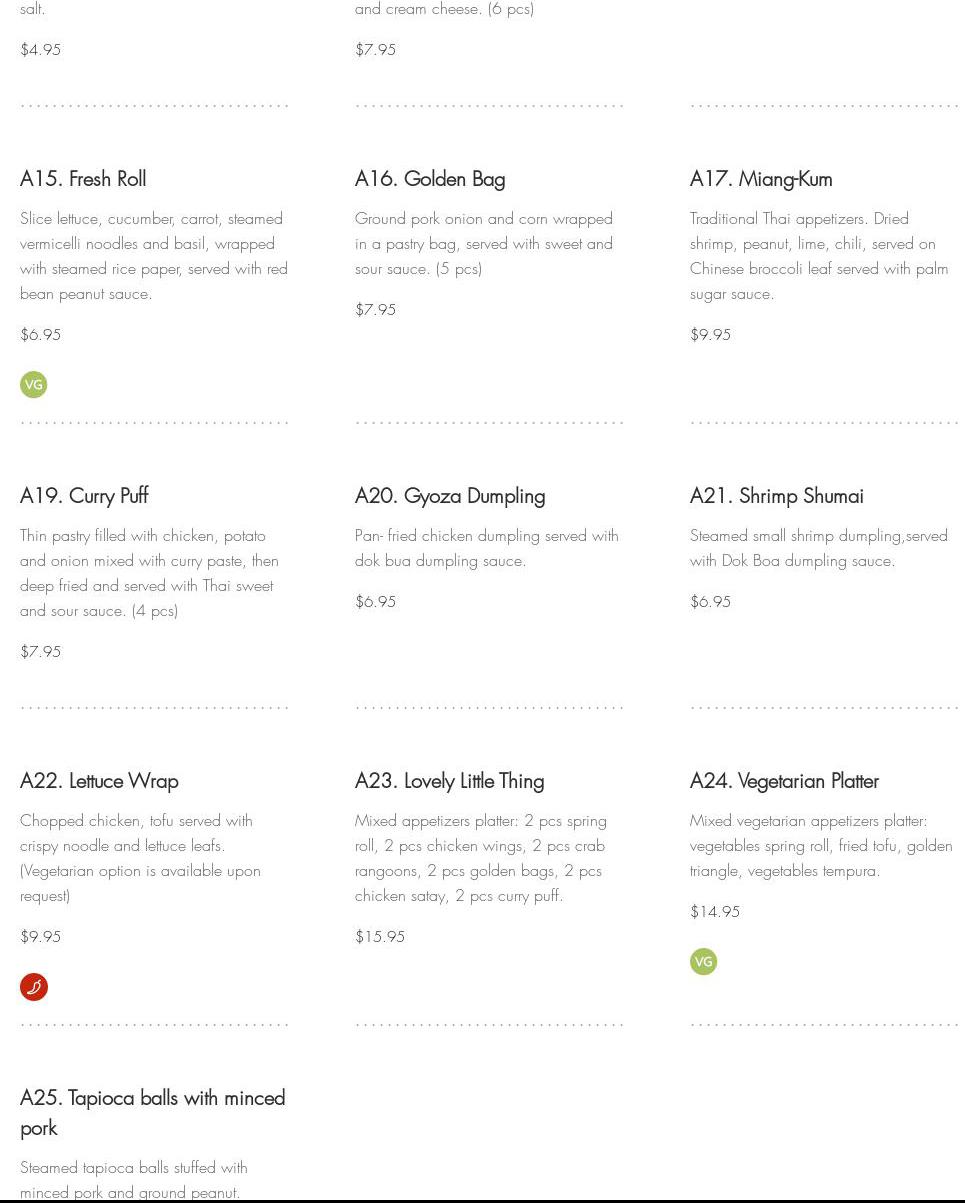Screen dimensions: 965x1203
Task: Click the red chili spicy icon under Lettuce Wrap
Action: (34, 987)
